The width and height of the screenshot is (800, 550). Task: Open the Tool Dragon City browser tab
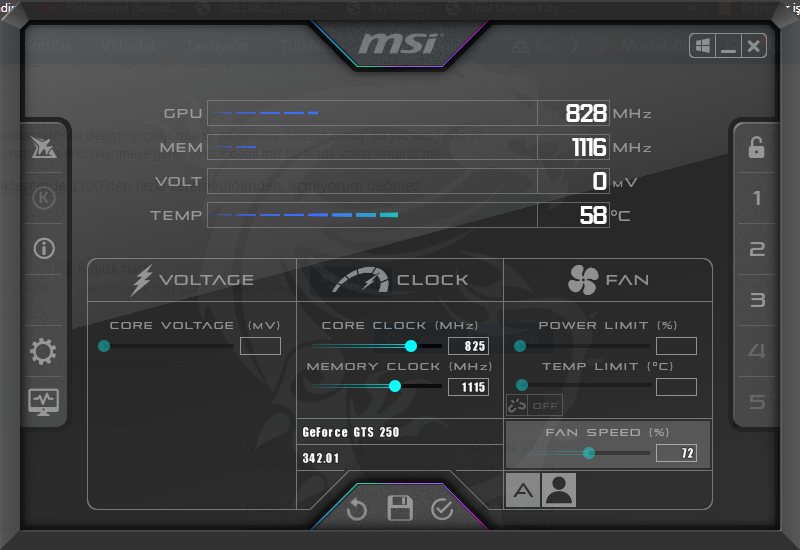tap(513, 8)
